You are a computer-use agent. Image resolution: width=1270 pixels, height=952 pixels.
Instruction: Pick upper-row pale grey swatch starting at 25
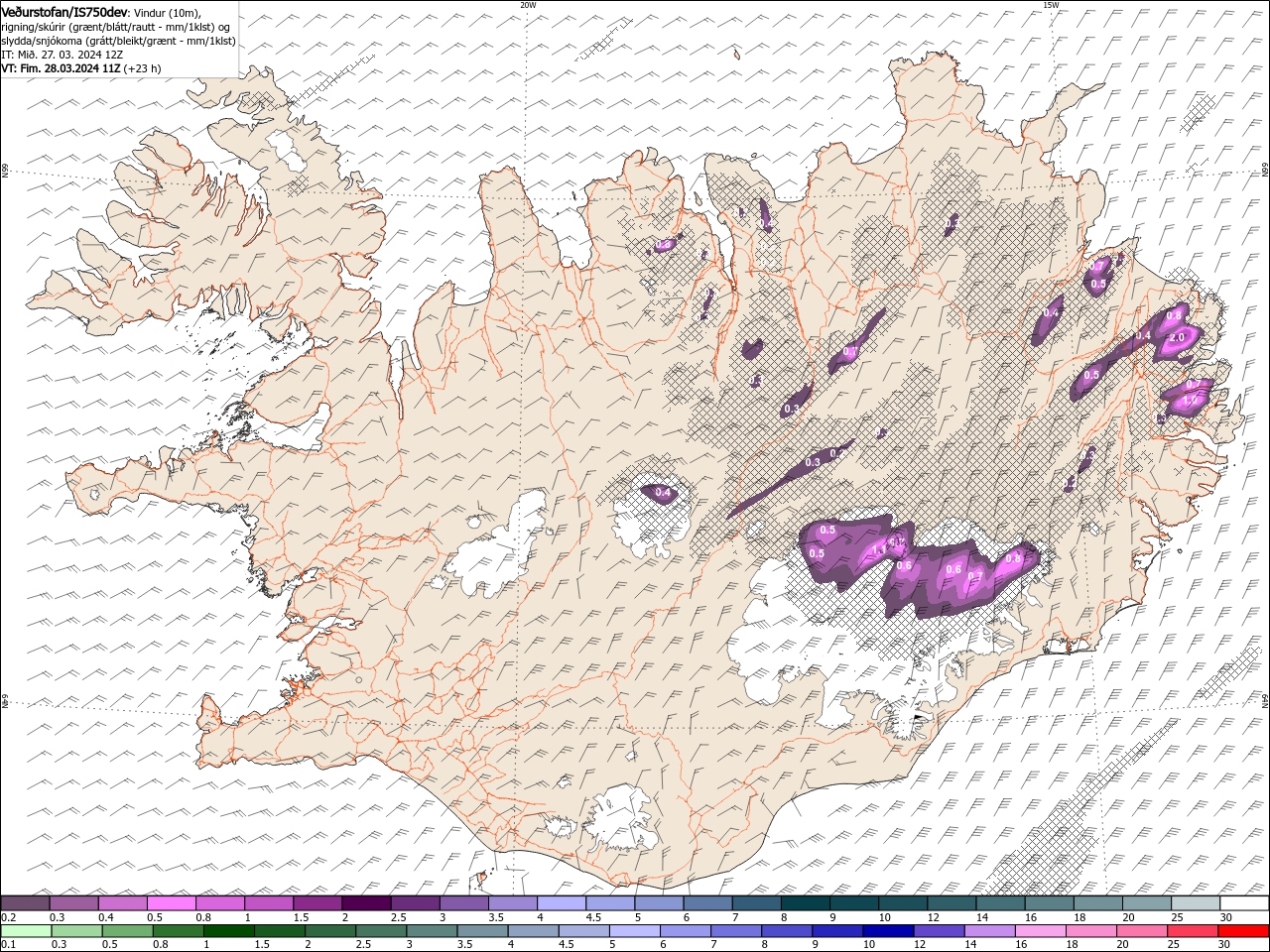coord(1196,903)
